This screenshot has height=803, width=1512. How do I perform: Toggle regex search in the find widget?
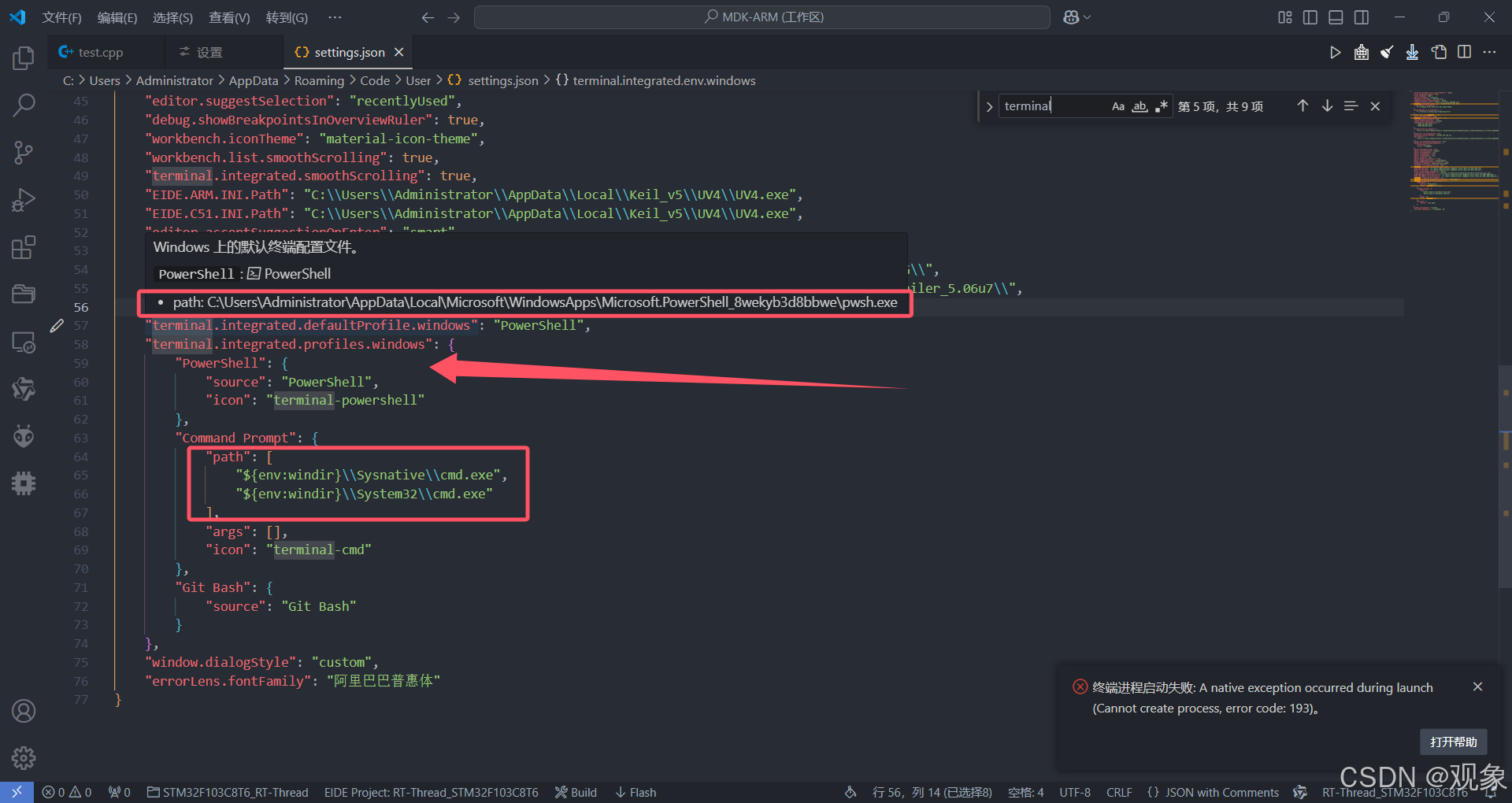click(1161, 105)
